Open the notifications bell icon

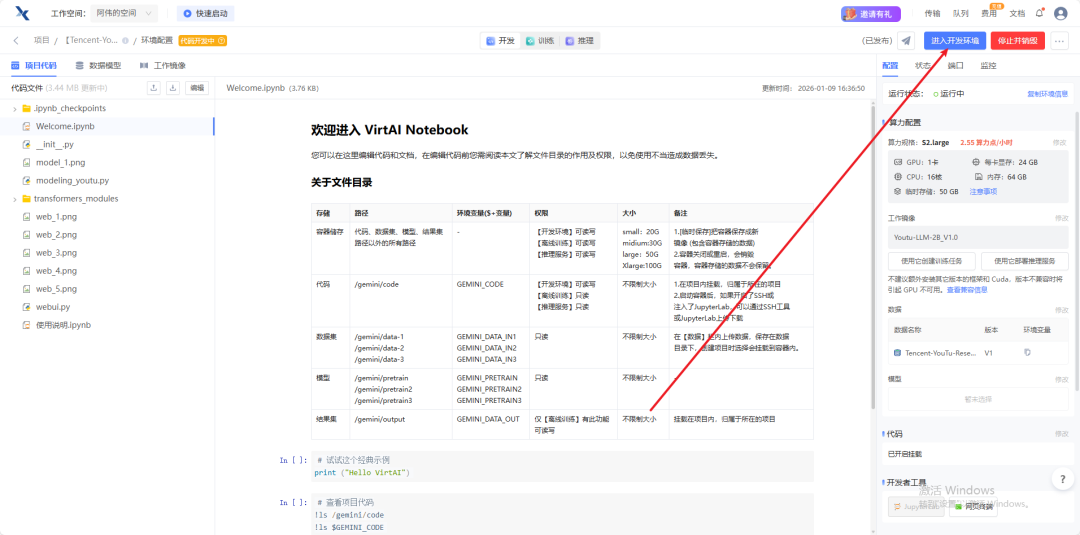1039,12
